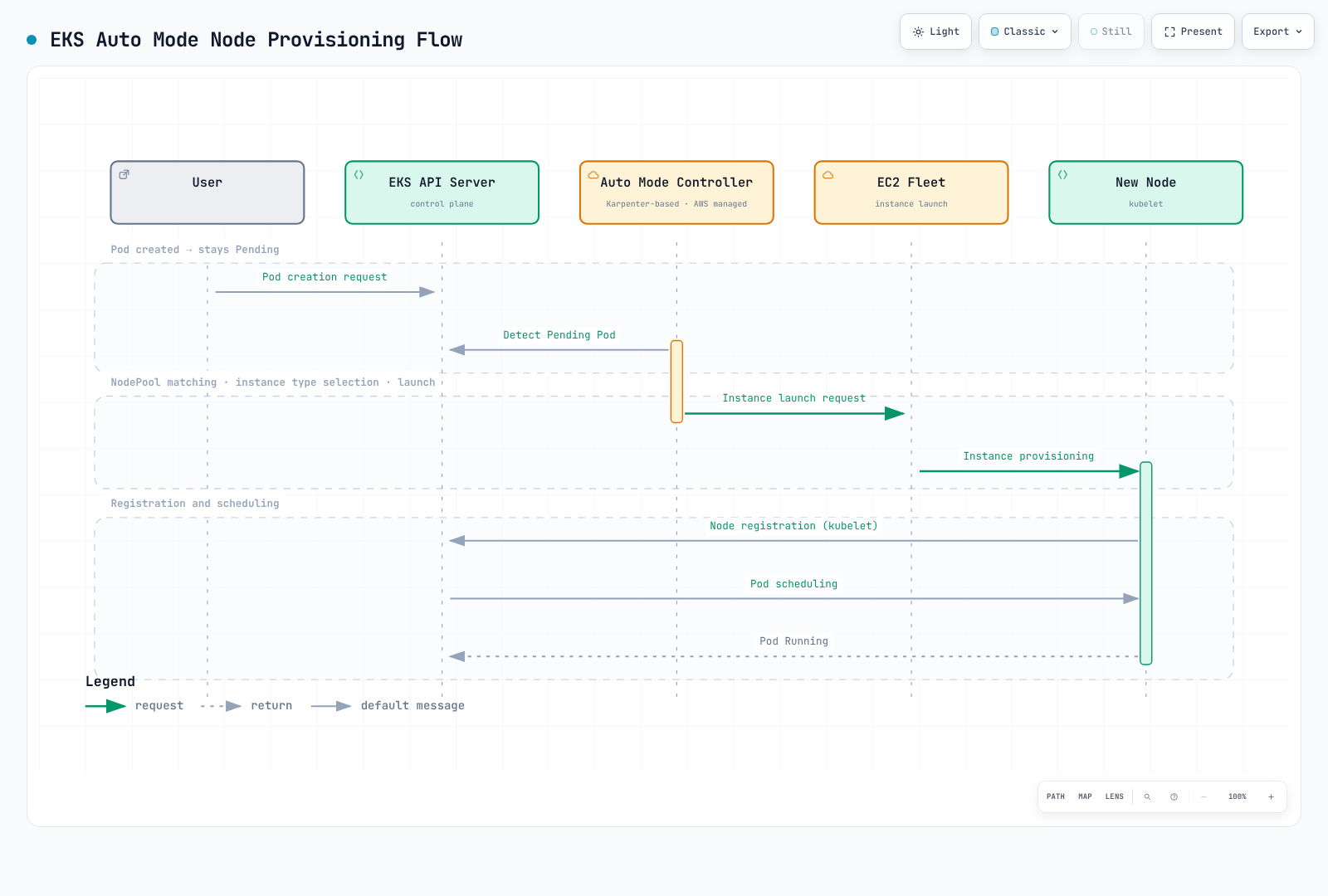Toggle the Light theme button
This screenshot has width=1328, height=896.
pyautogui.click(x=935, y=32)
